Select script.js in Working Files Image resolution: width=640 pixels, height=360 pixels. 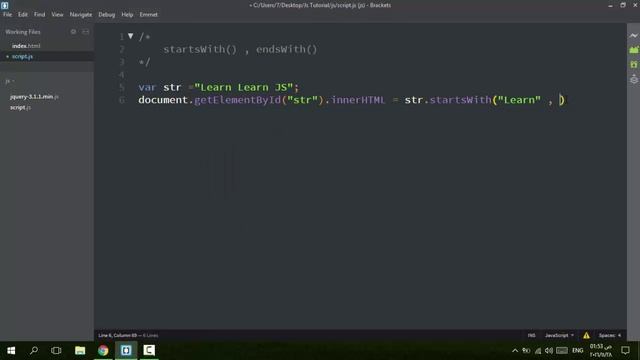pos(22,56)
